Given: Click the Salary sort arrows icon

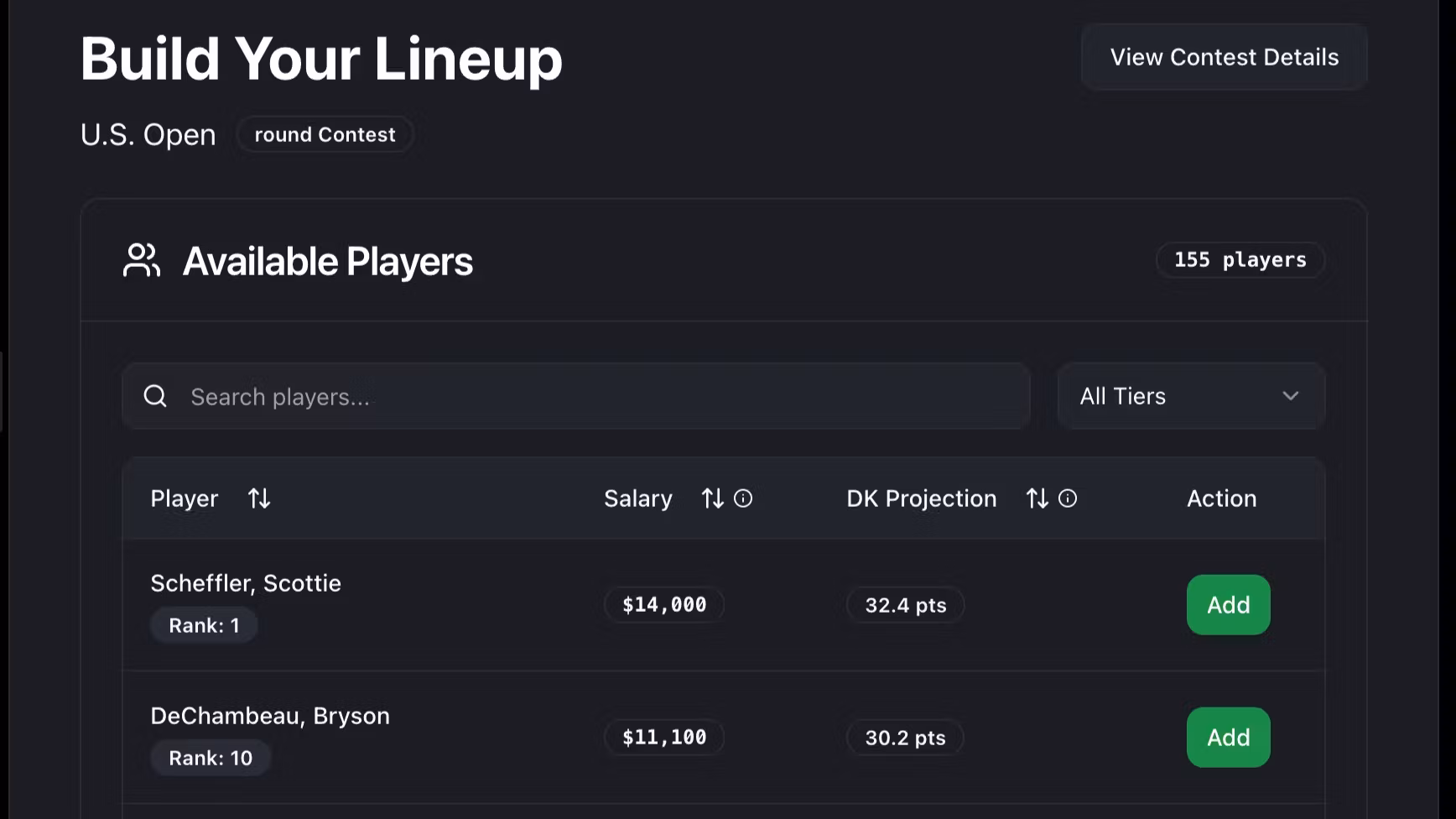Looking at the screenshot, I should (x=712, y=498).
